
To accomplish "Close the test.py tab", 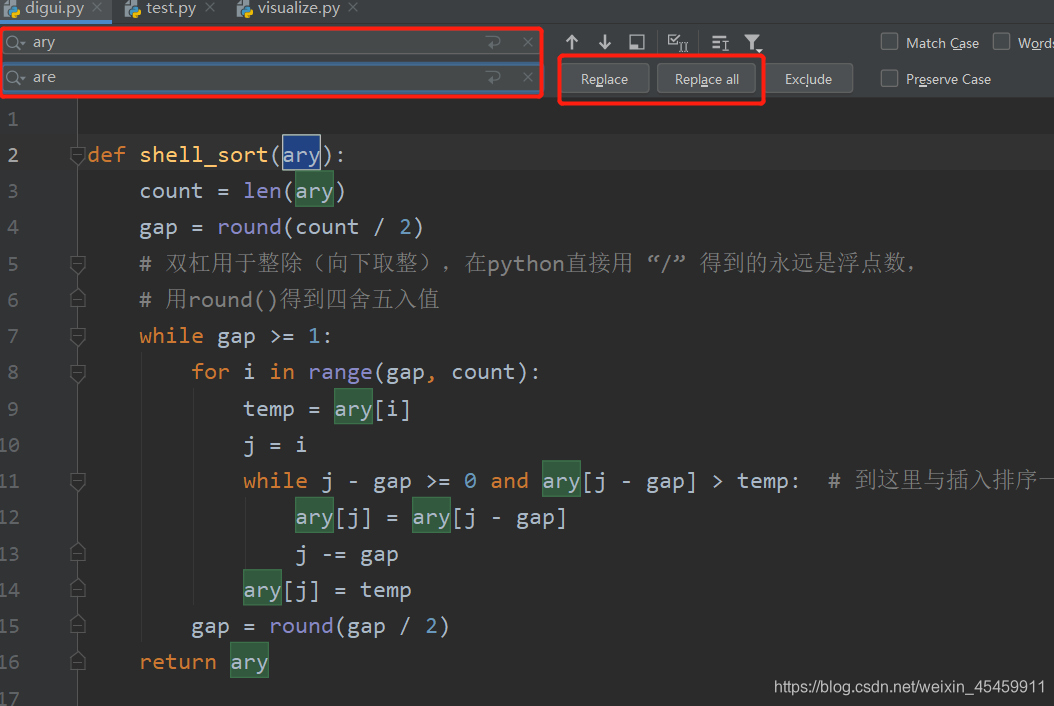I will tap(210, 7).
